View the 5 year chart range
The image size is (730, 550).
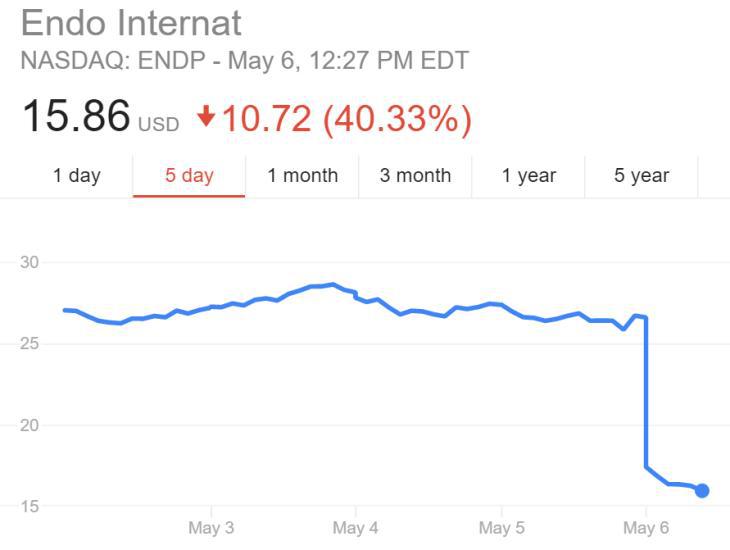[641, 176]
